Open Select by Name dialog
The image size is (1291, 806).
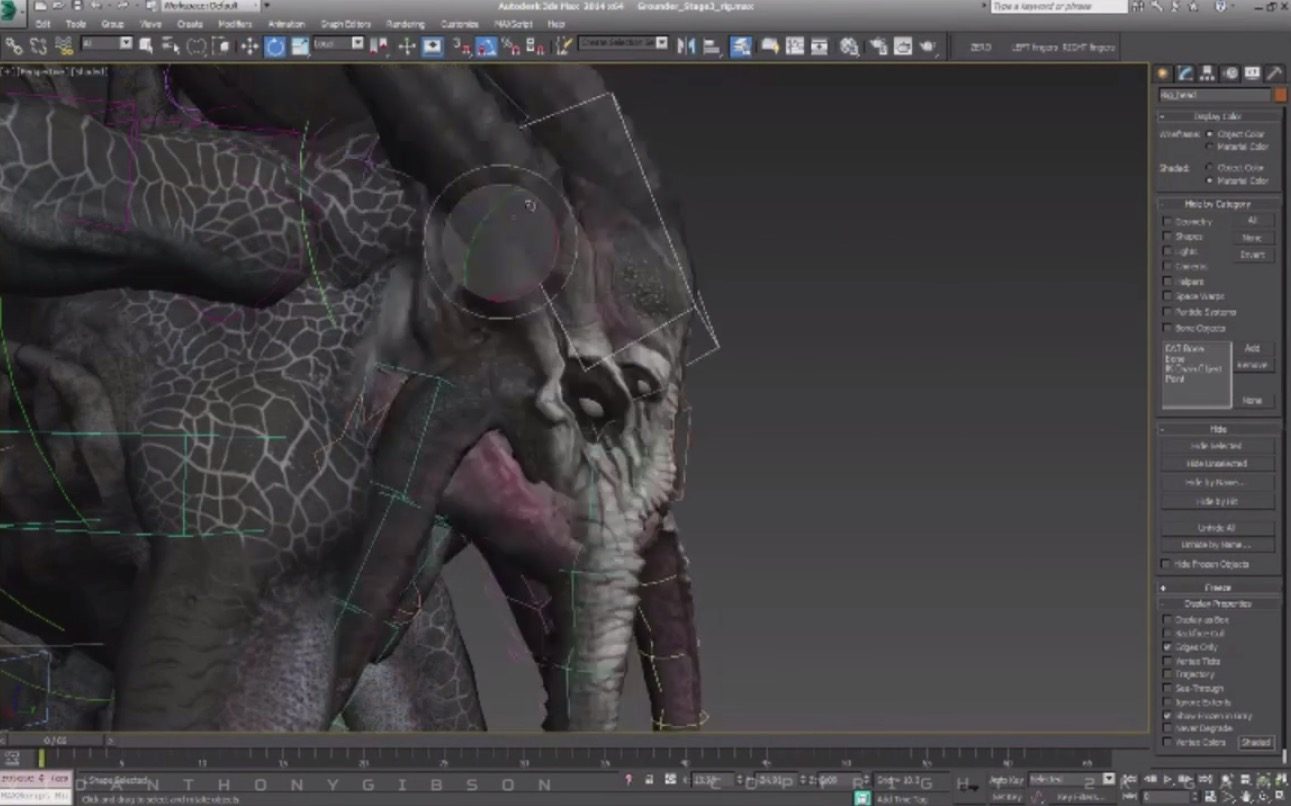click(171, 46)
